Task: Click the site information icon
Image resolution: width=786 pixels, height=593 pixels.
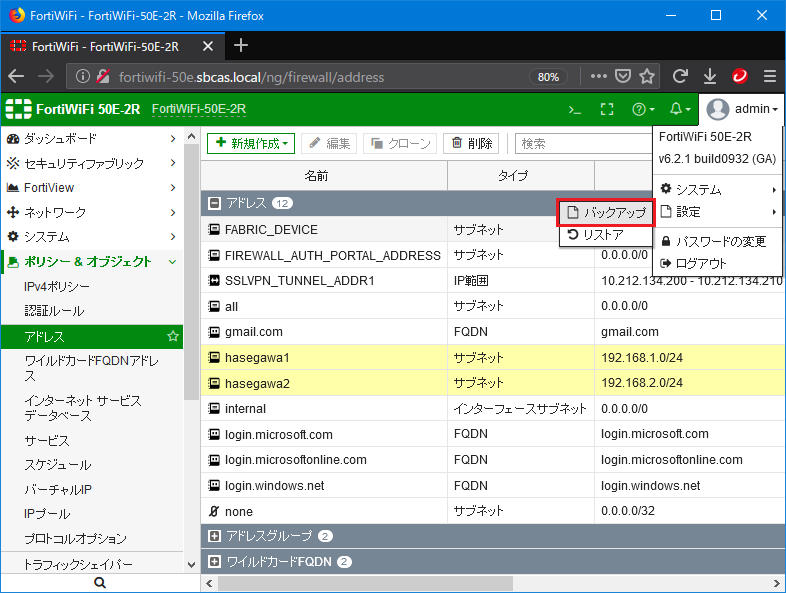Action: (x=83, y=76)
